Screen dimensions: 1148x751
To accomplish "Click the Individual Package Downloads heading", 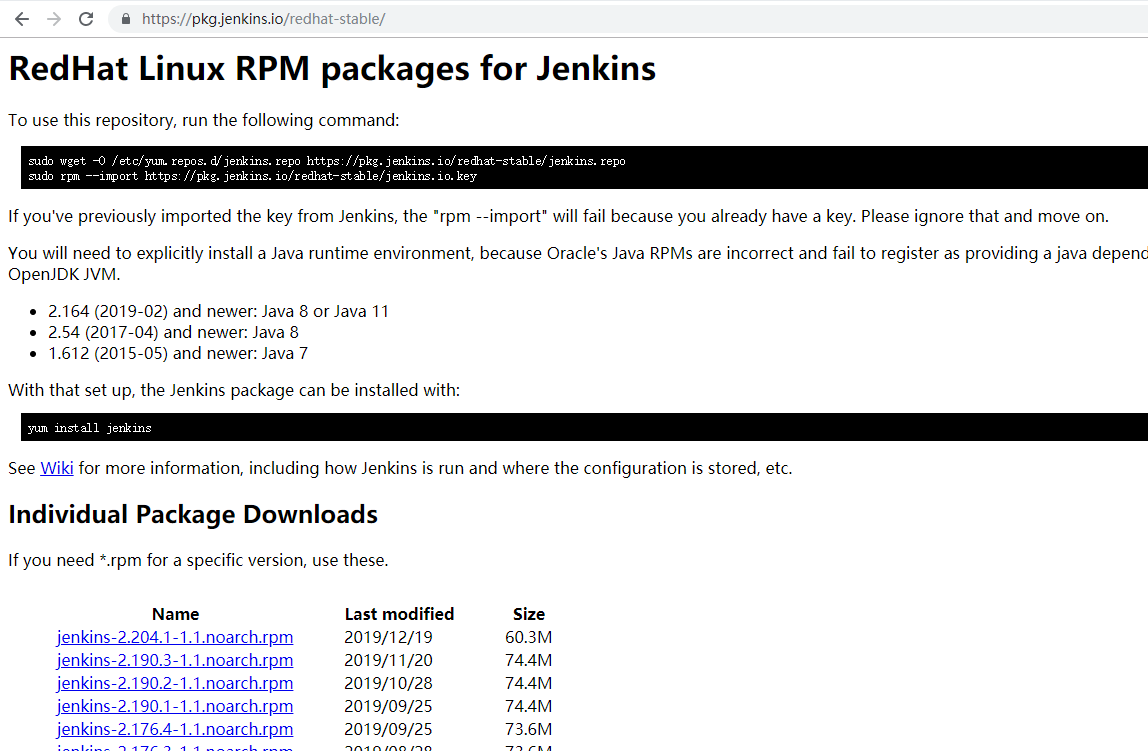I will coord(193,515).
